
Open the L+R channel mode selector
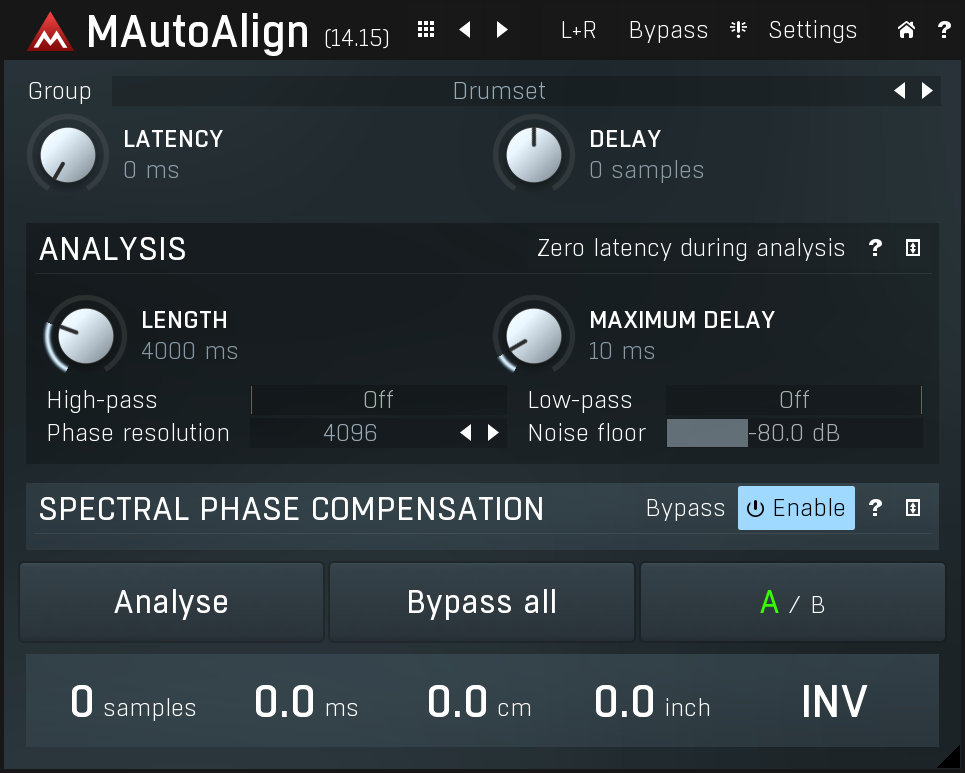coord(578,30)
